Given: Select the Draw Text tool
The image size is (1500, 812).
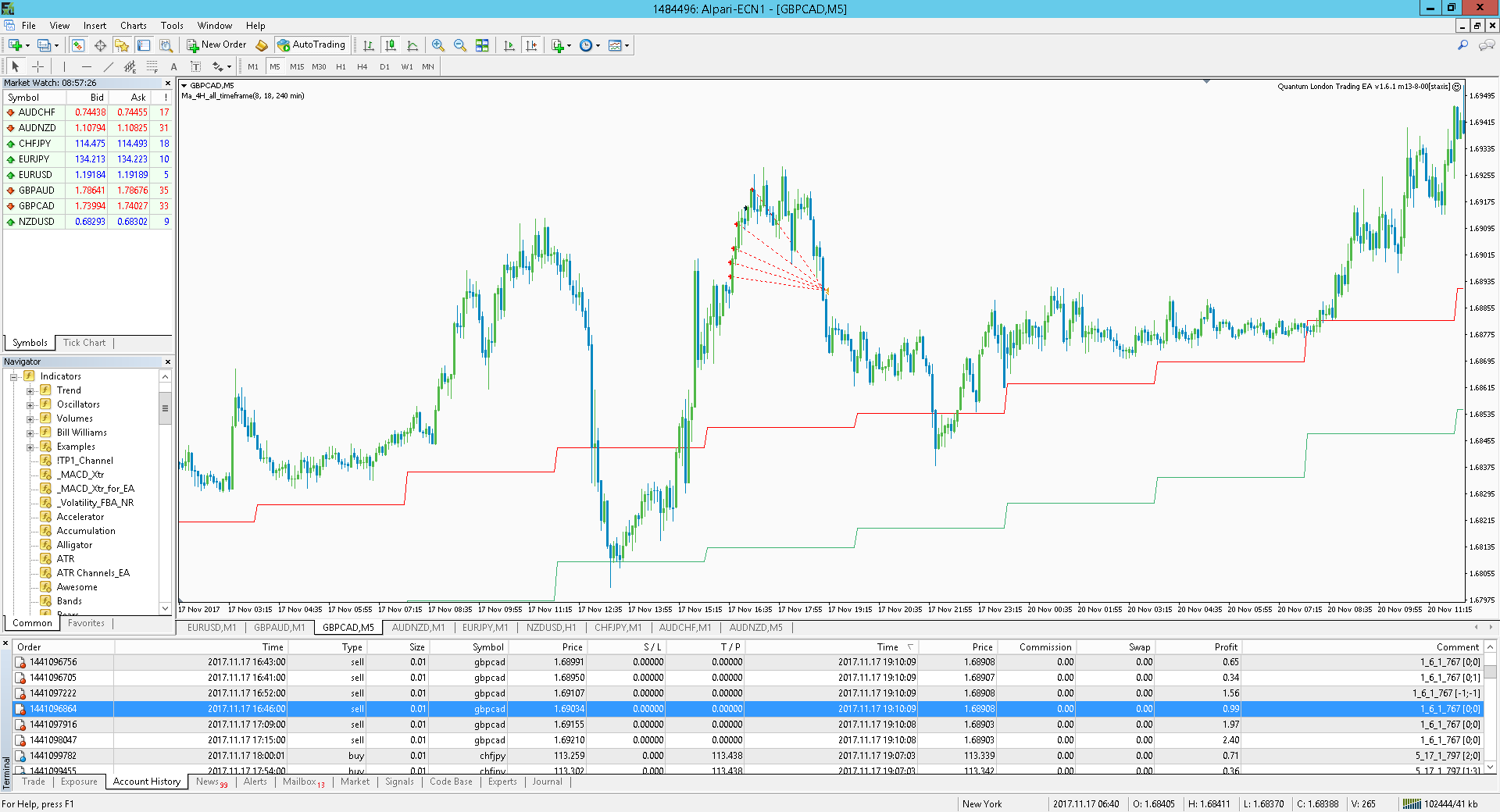Looking at the screenshot, I should tap(174, 66).
